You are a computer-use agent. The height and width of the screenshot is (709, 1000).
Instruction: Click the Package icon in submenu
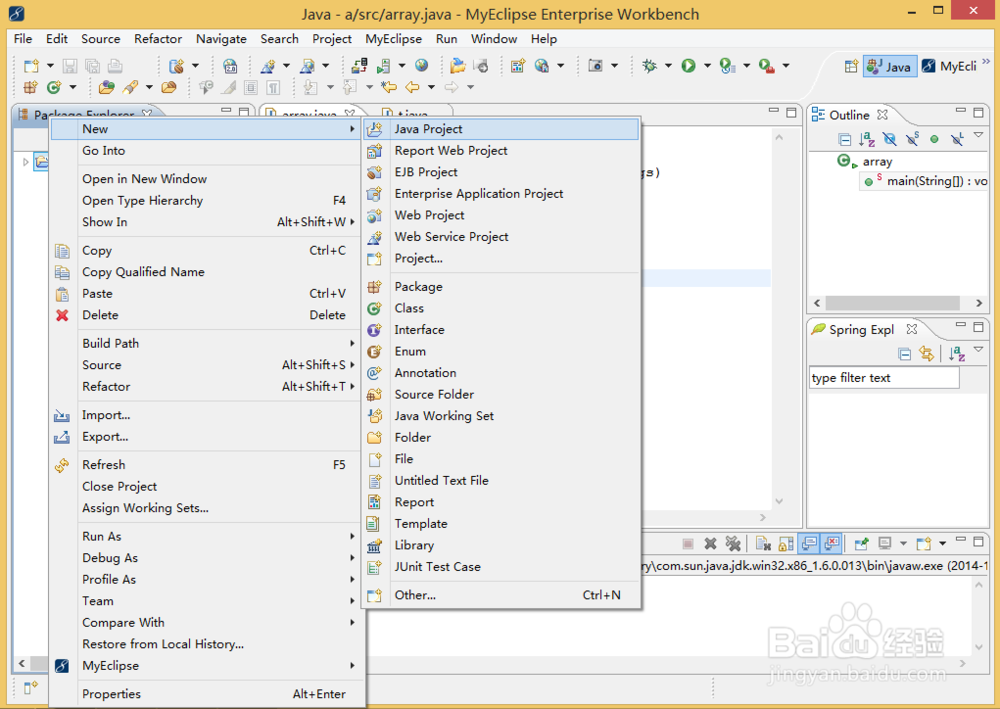374,287
